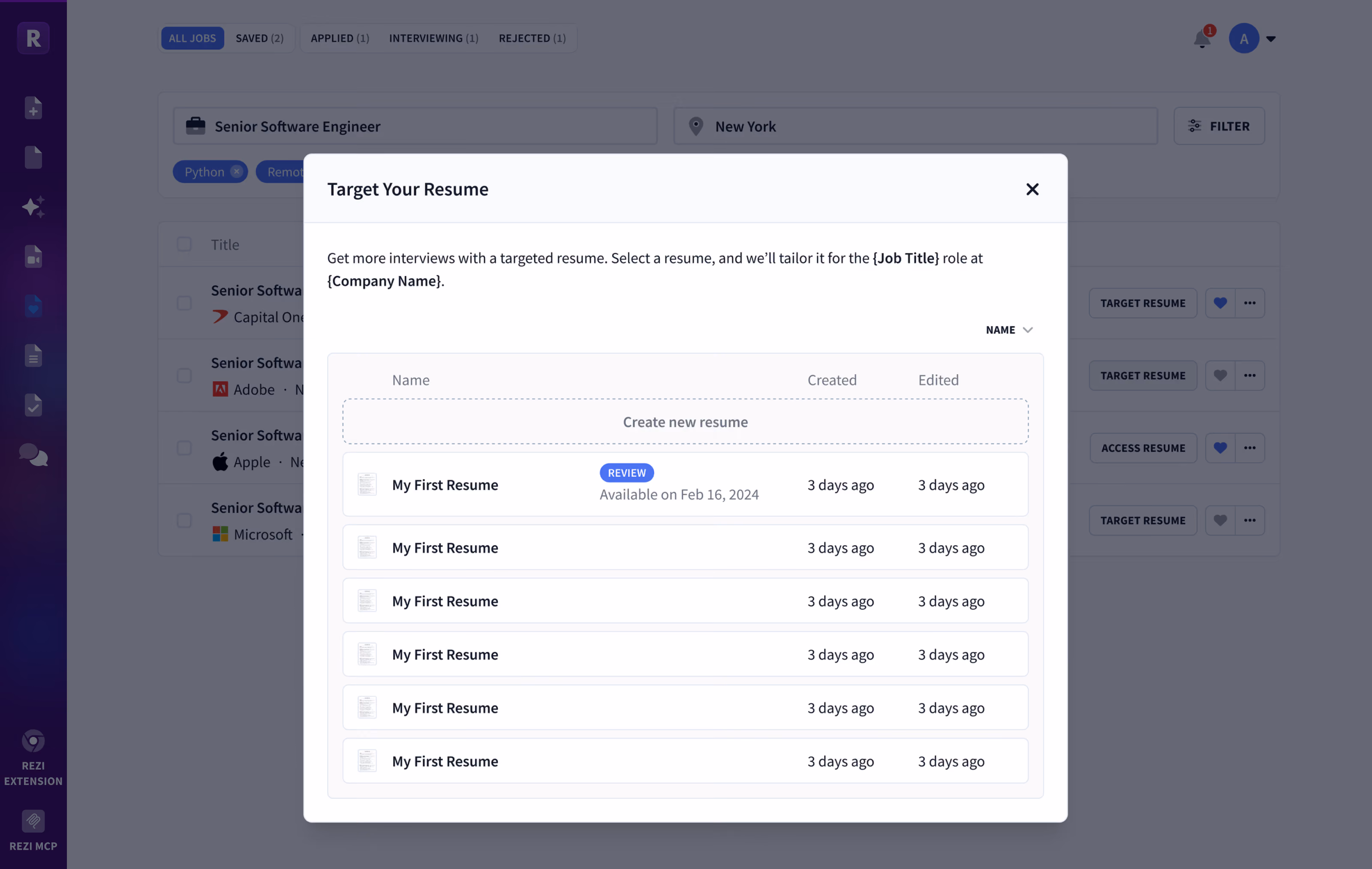
Task: Click the Name column header
Action: coord(411,380)
